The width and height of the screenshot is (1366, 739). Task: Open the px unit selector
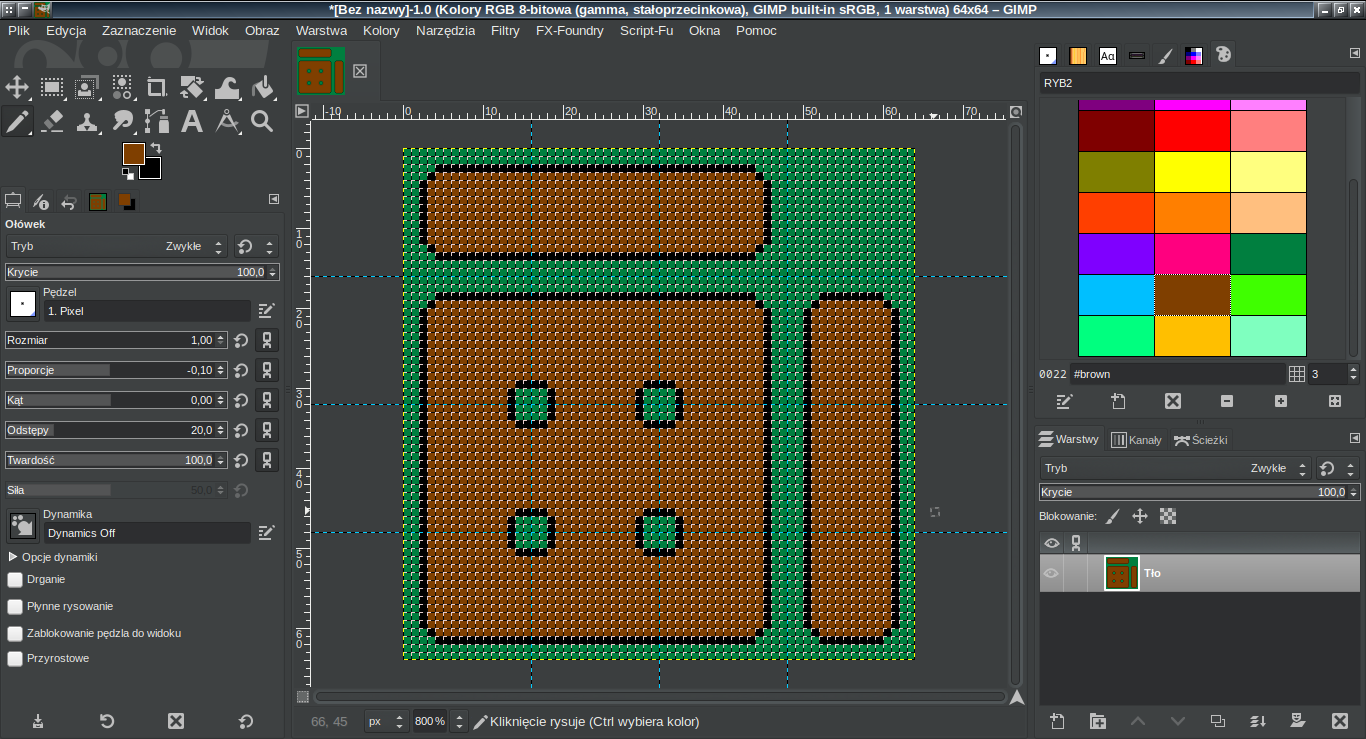pos(385,721)
